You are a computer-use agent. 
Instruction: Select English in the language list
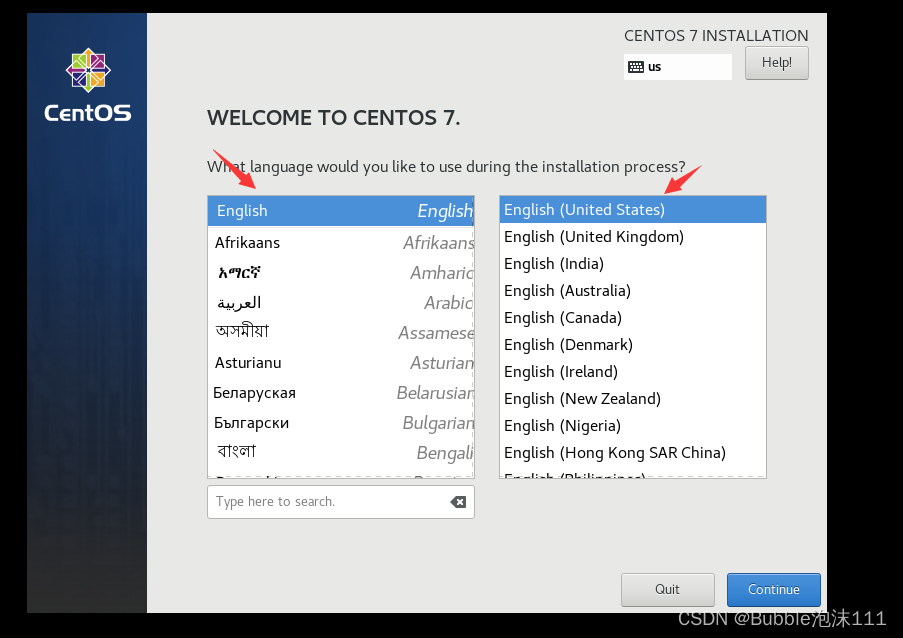tap(341, 211)
